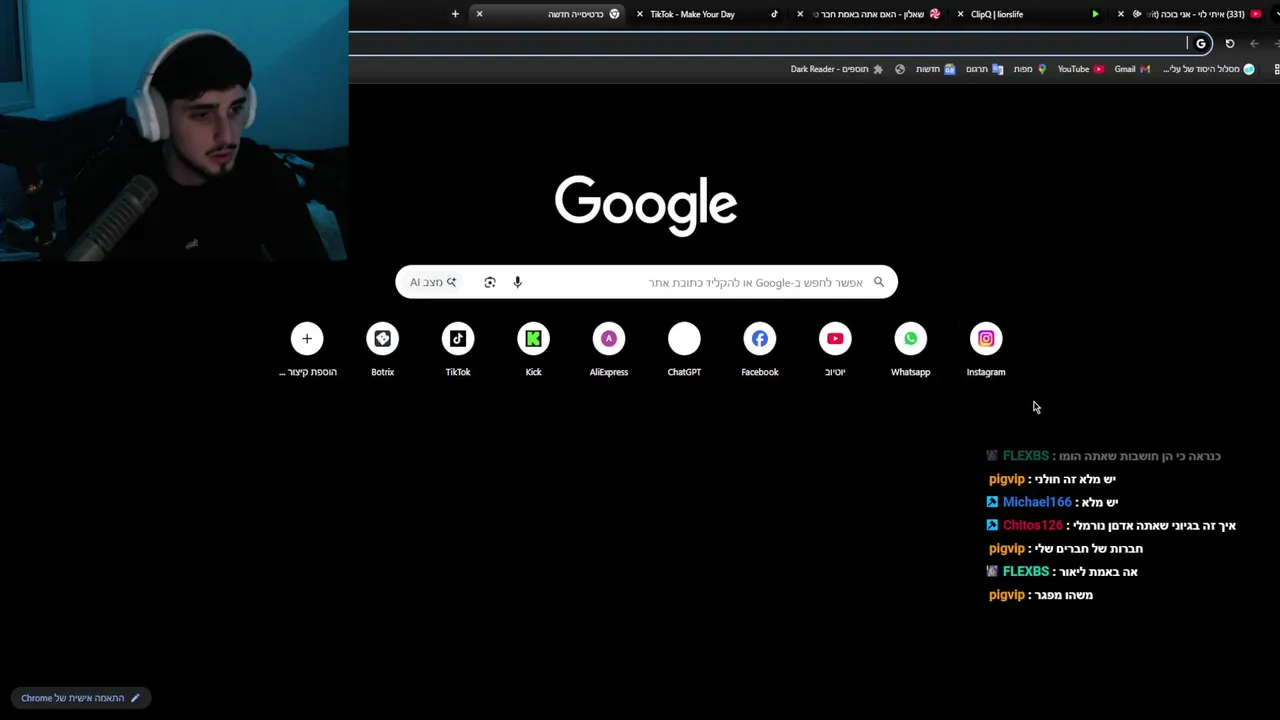Open the ChatGPT shortcut
The height and width of the screenshot is (720, 1280).
point(684,350)
